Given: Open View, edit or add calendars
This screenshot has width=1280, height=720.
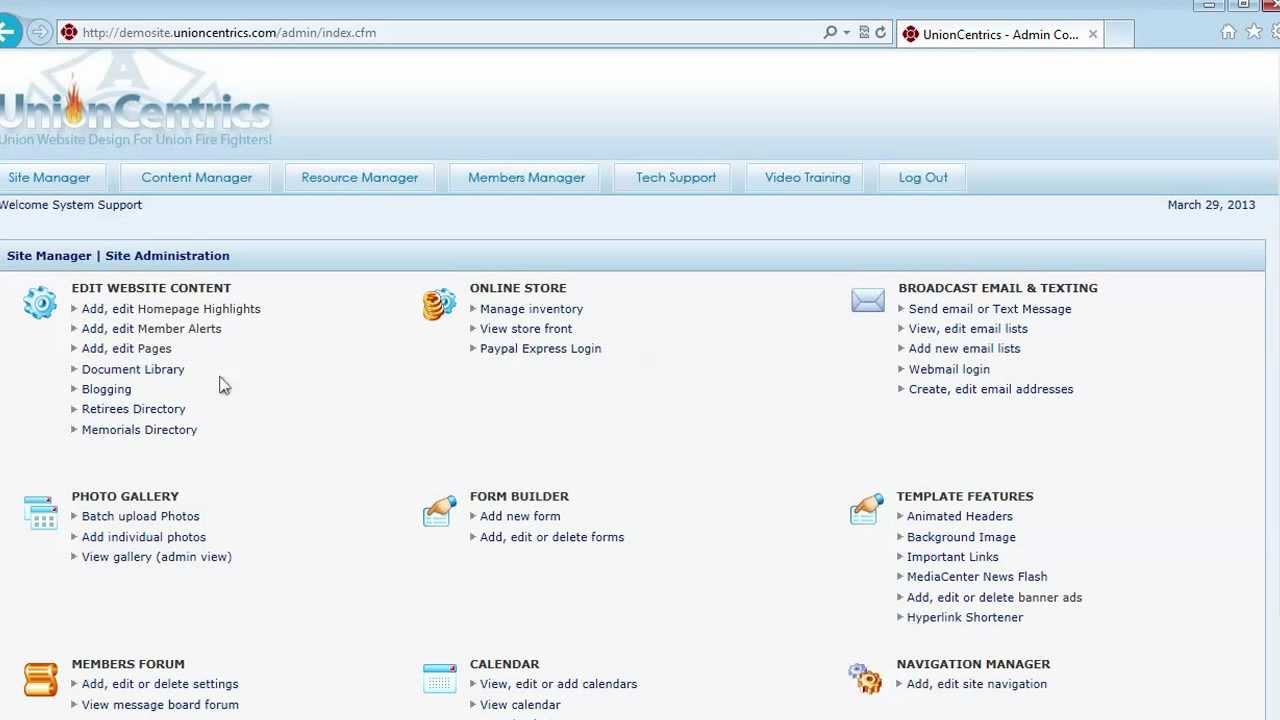Looking at the screenshot, I should click(559, 684).
